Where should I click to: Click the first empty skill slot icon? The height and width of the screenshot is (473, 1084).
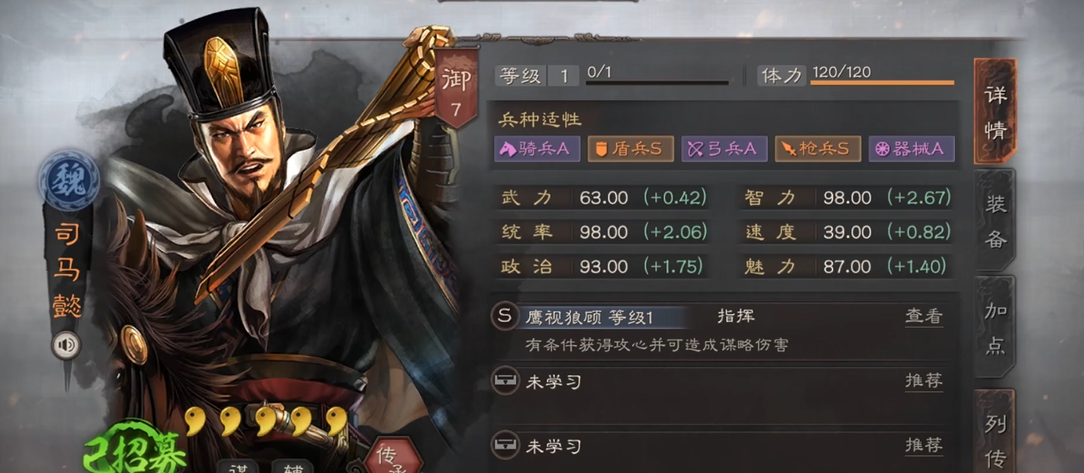pyautogui.click(x=505, y=380)
